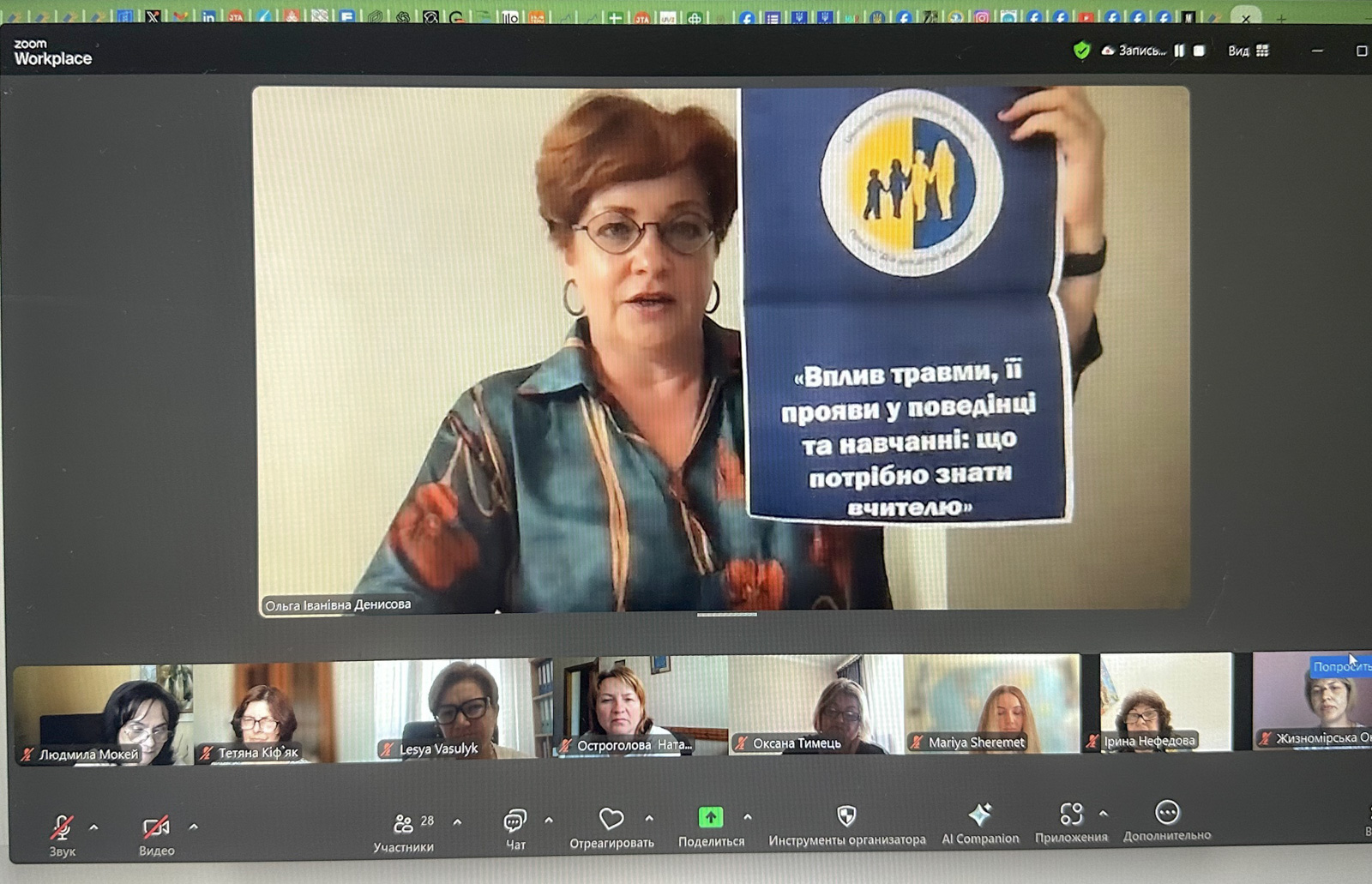Turn on camera with Видео button

click(156, 828)
